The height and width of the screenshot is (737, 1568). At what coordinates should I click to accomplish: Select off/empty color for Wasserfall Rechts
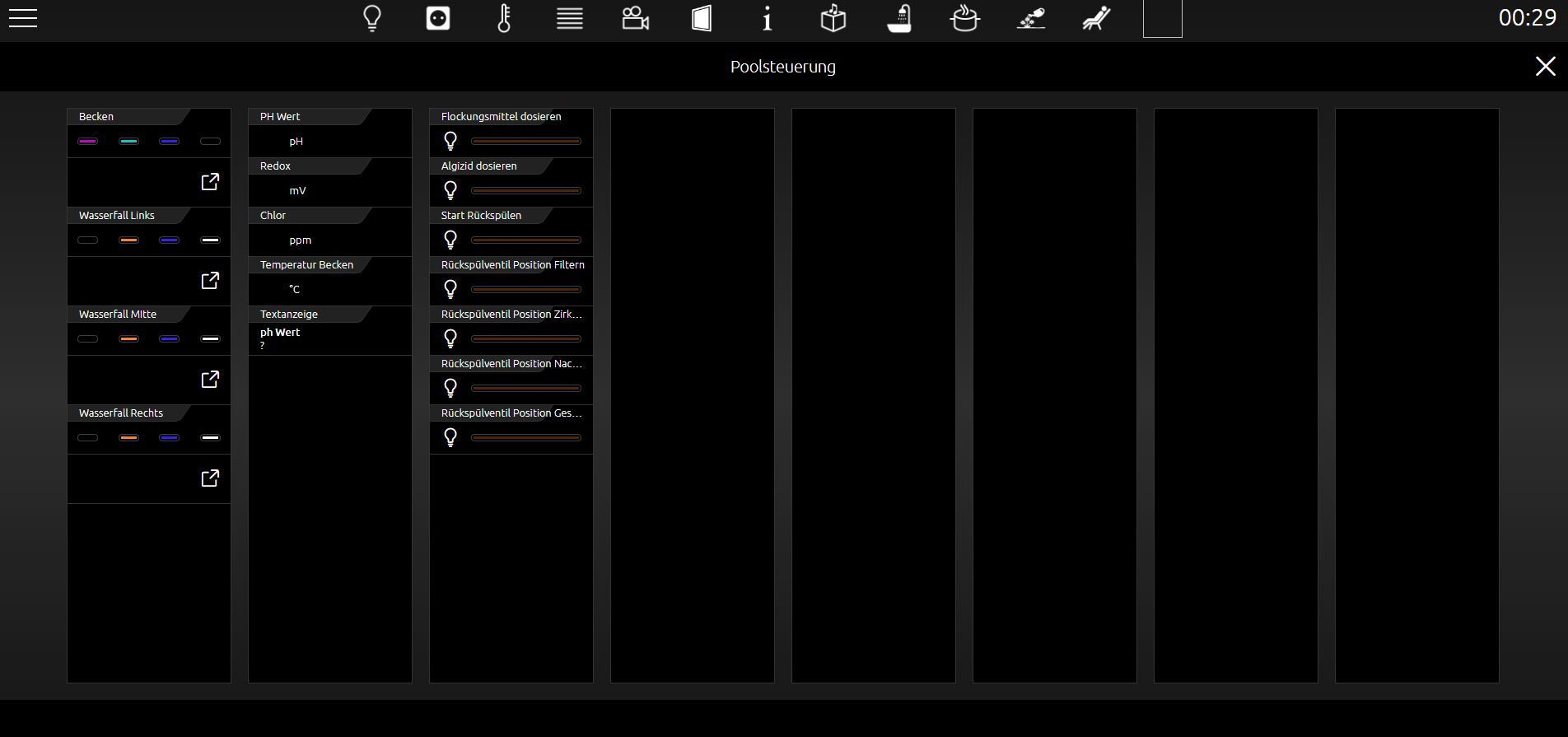(x=87, y=438)
